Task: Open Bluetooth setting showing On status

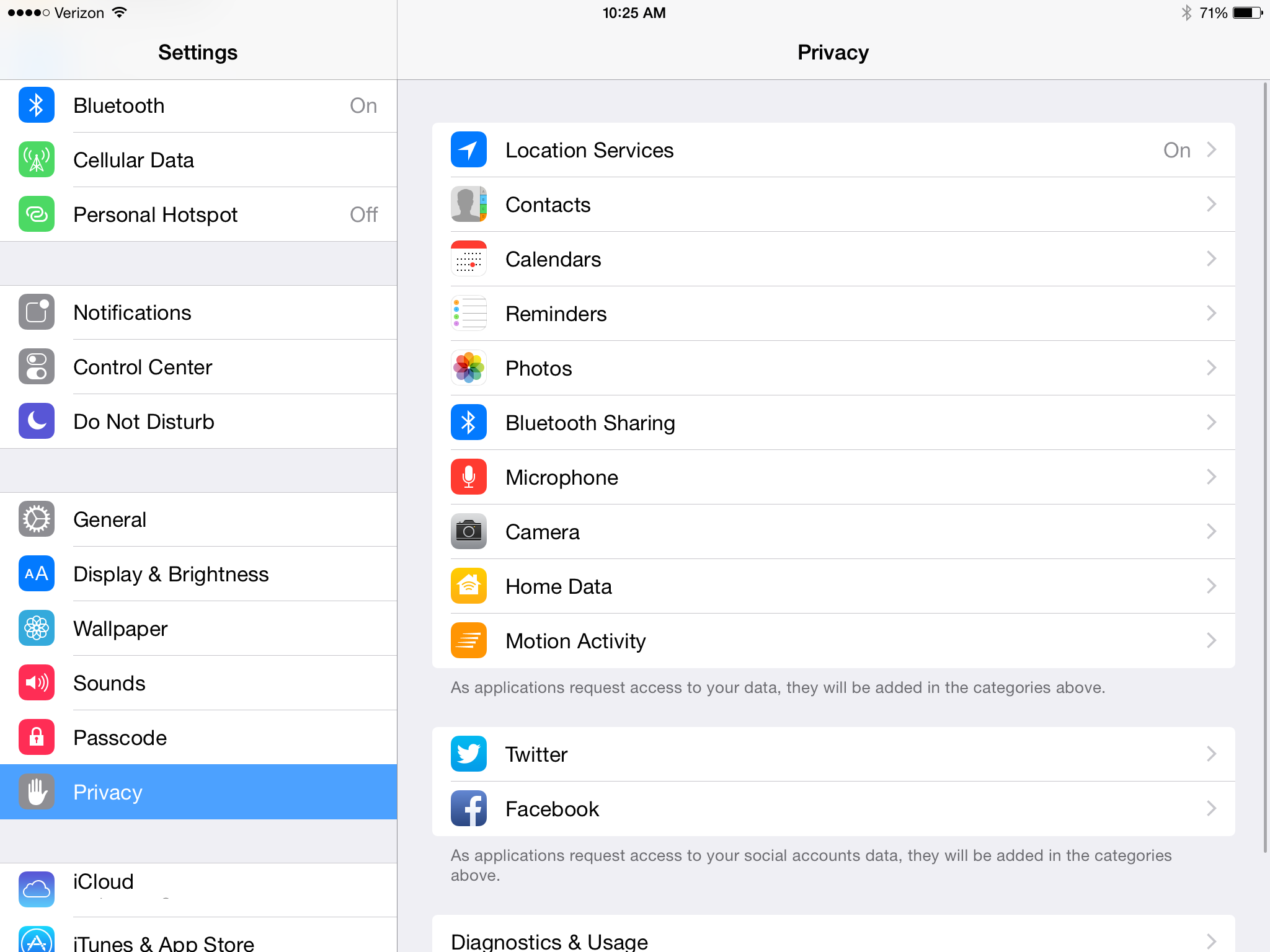Action: click(x=198, y=106)
